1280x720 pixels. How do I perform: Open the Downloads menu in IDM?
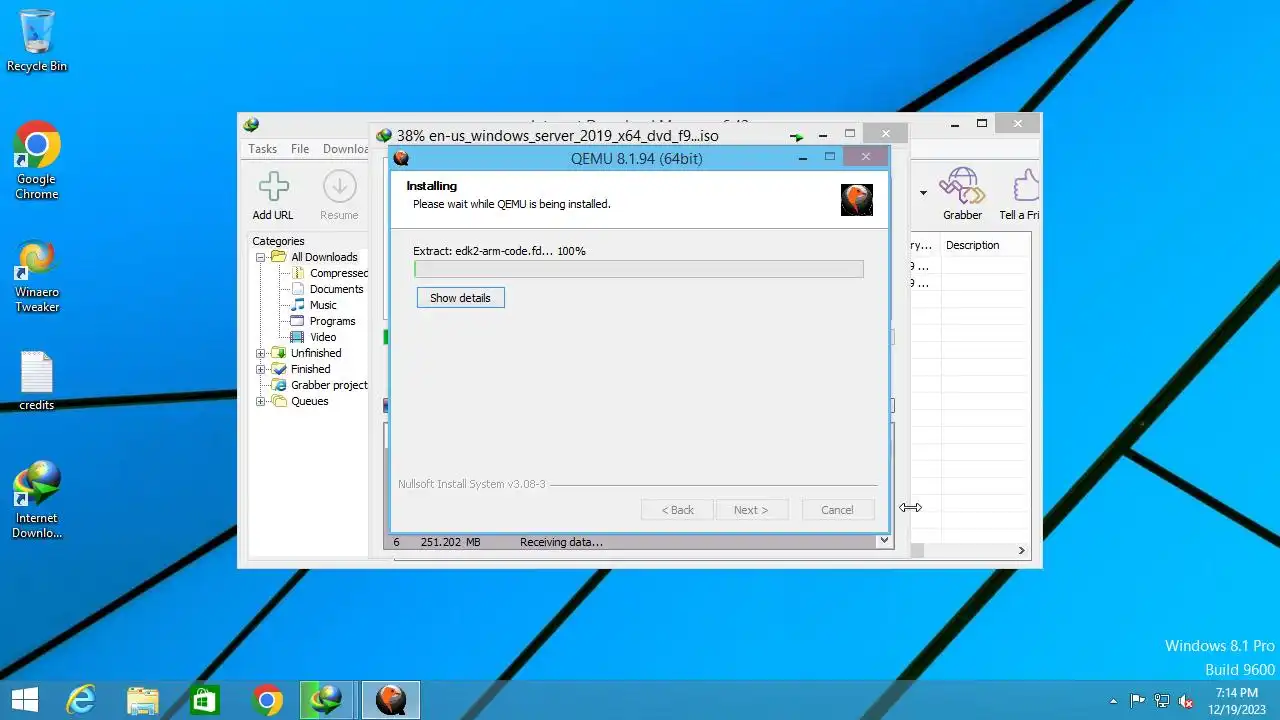pyautogui.click(x=346, y=149)
